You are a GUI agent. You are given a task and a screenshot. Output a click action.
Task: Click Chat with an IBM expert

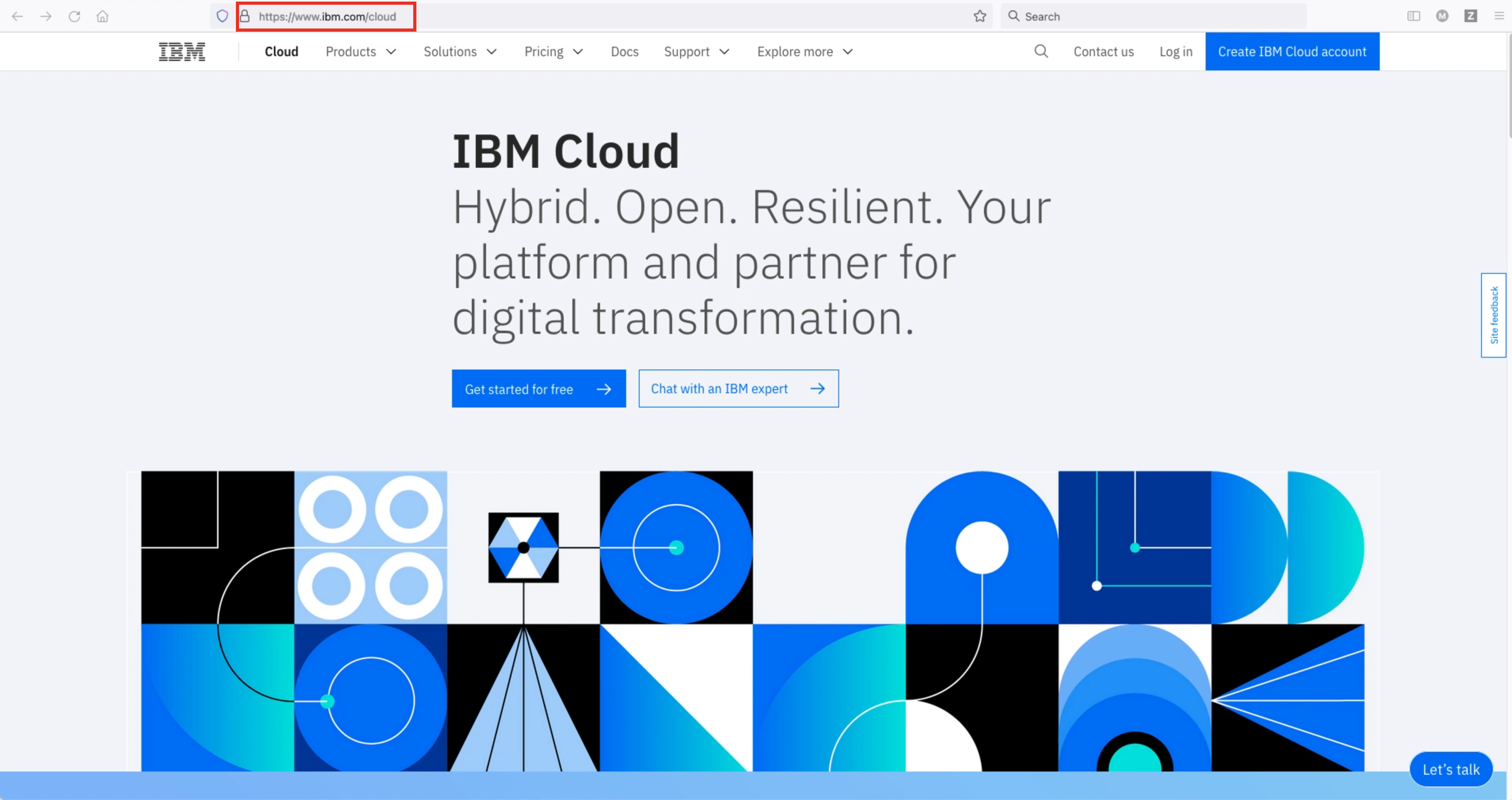(x=738, y=389)
